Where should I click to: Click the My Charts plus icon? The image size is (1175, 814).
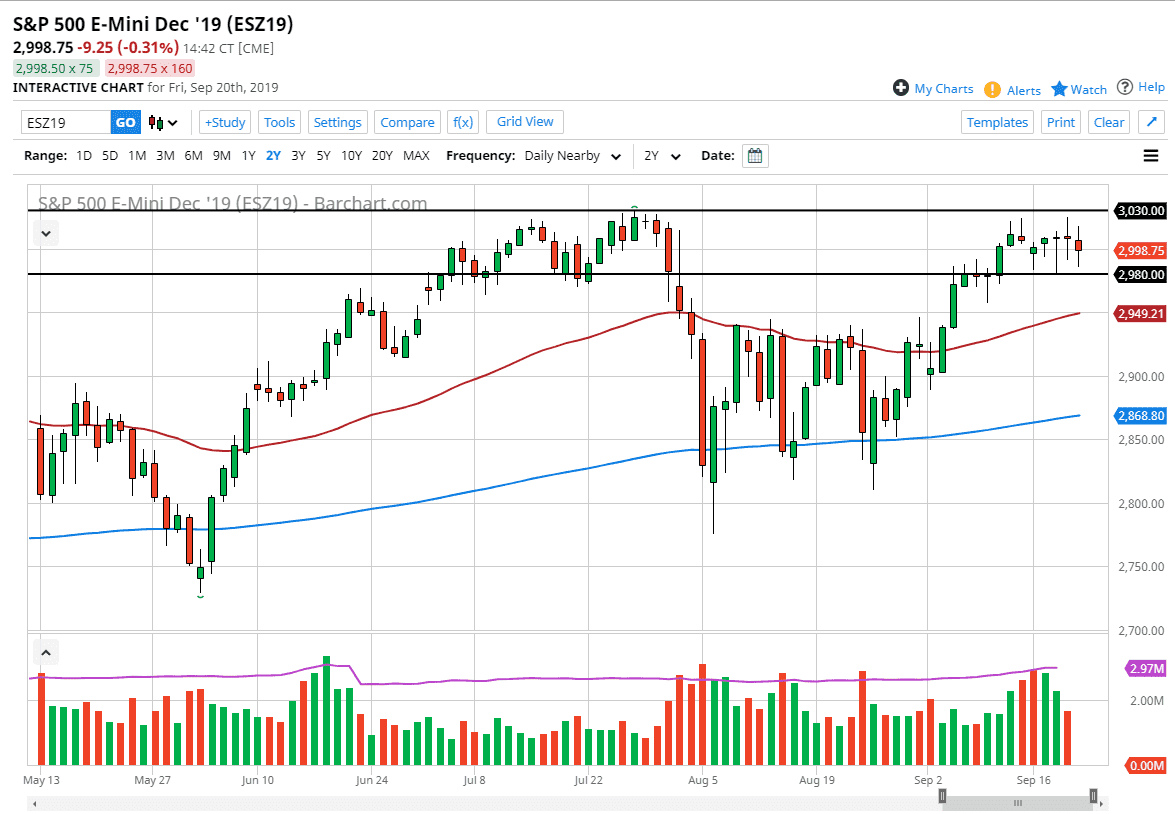click(901, 88)
